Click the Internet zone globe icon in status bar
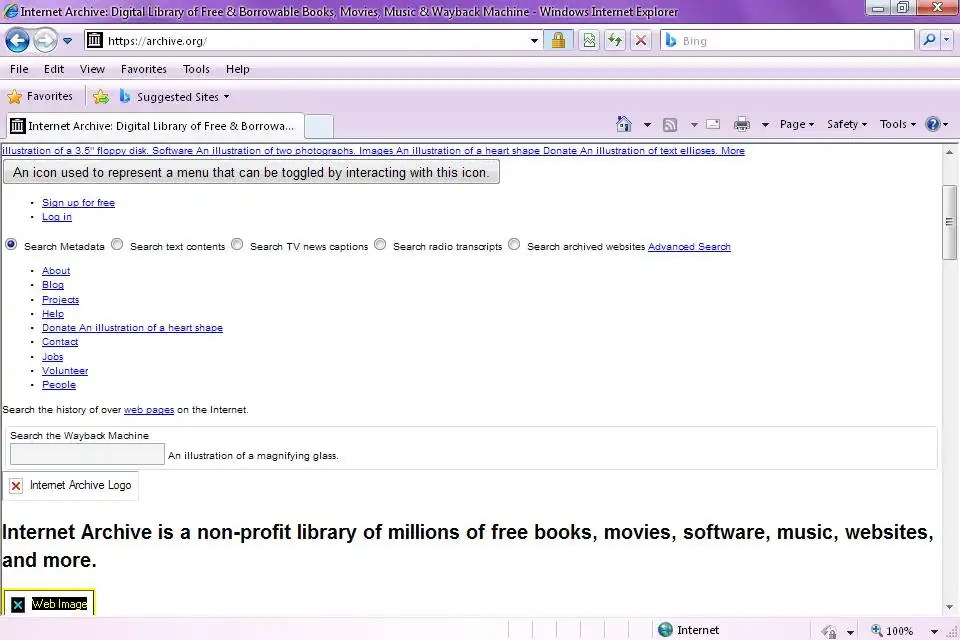Viewport: 960px width, 640px height. tap(666, 630)
